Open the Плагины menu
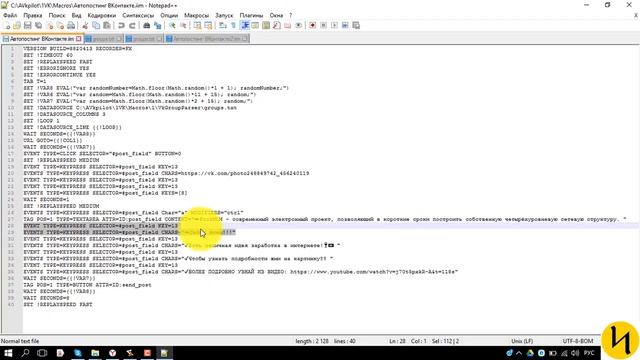This screenshot has width=640, height=360. click(x=251, y=15)
